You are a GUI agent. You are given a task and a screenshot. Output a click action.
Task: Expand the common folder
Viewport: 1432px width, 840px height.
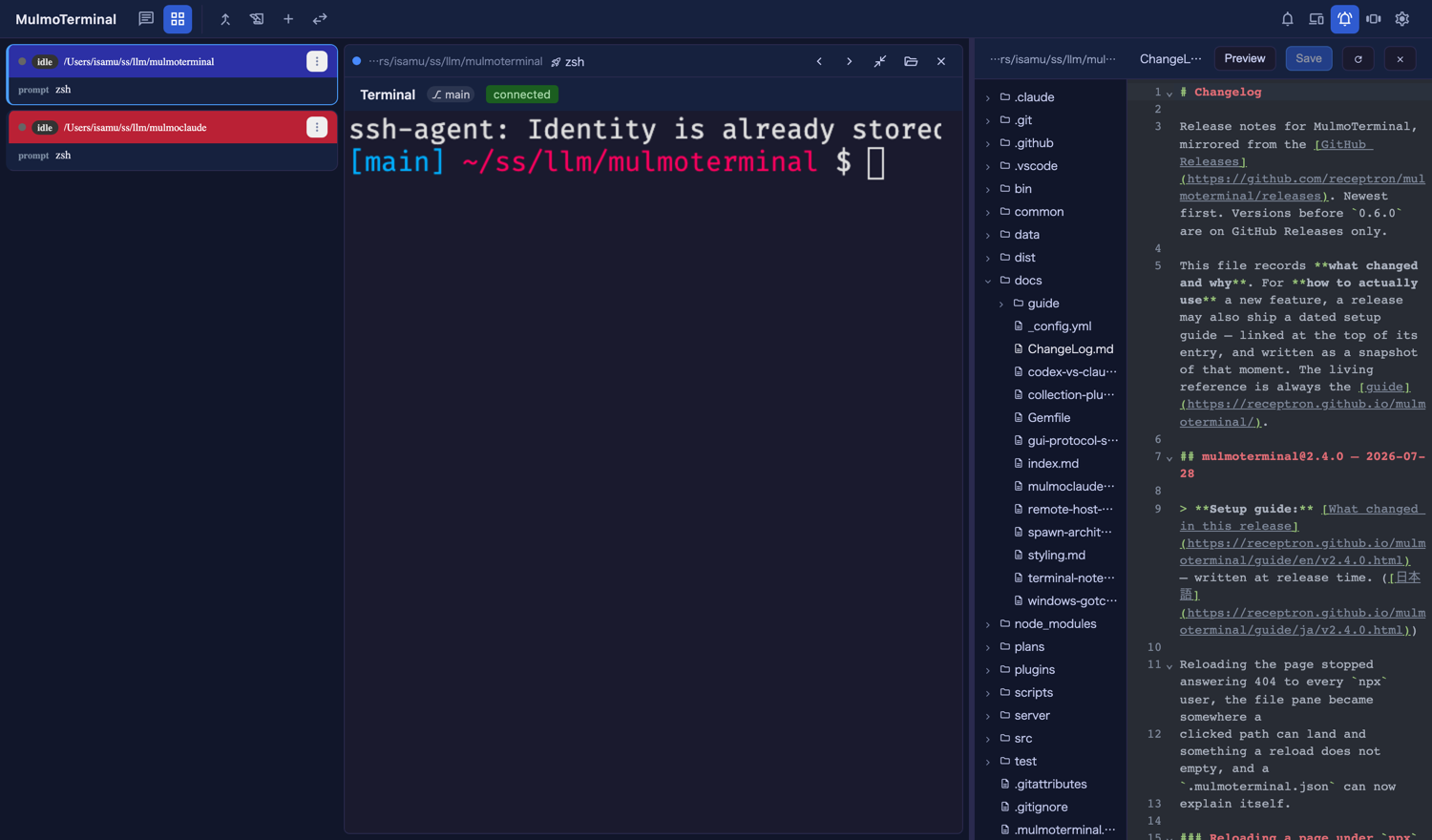click(x=1051, y=212)
